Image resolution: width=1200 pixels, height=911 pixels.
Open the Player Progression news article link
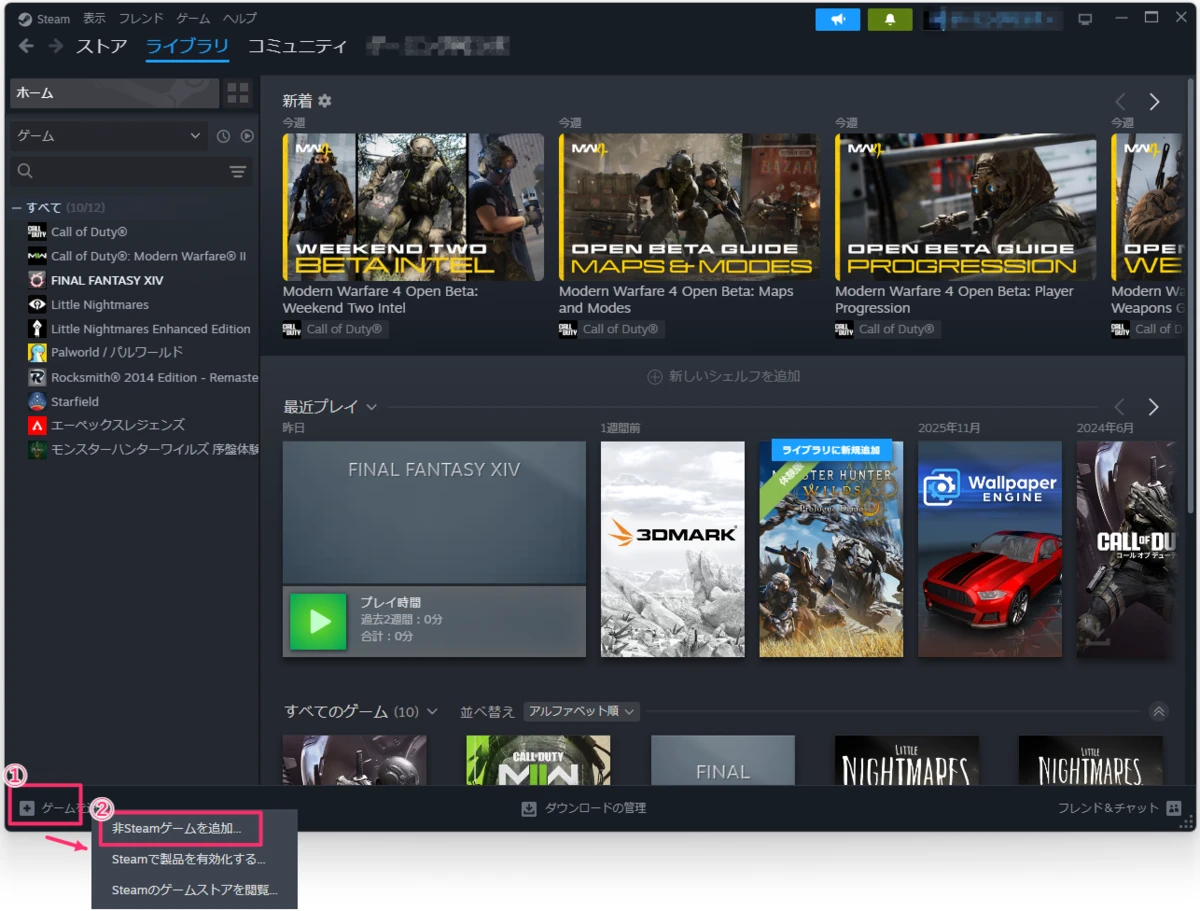tap(955, 300)
